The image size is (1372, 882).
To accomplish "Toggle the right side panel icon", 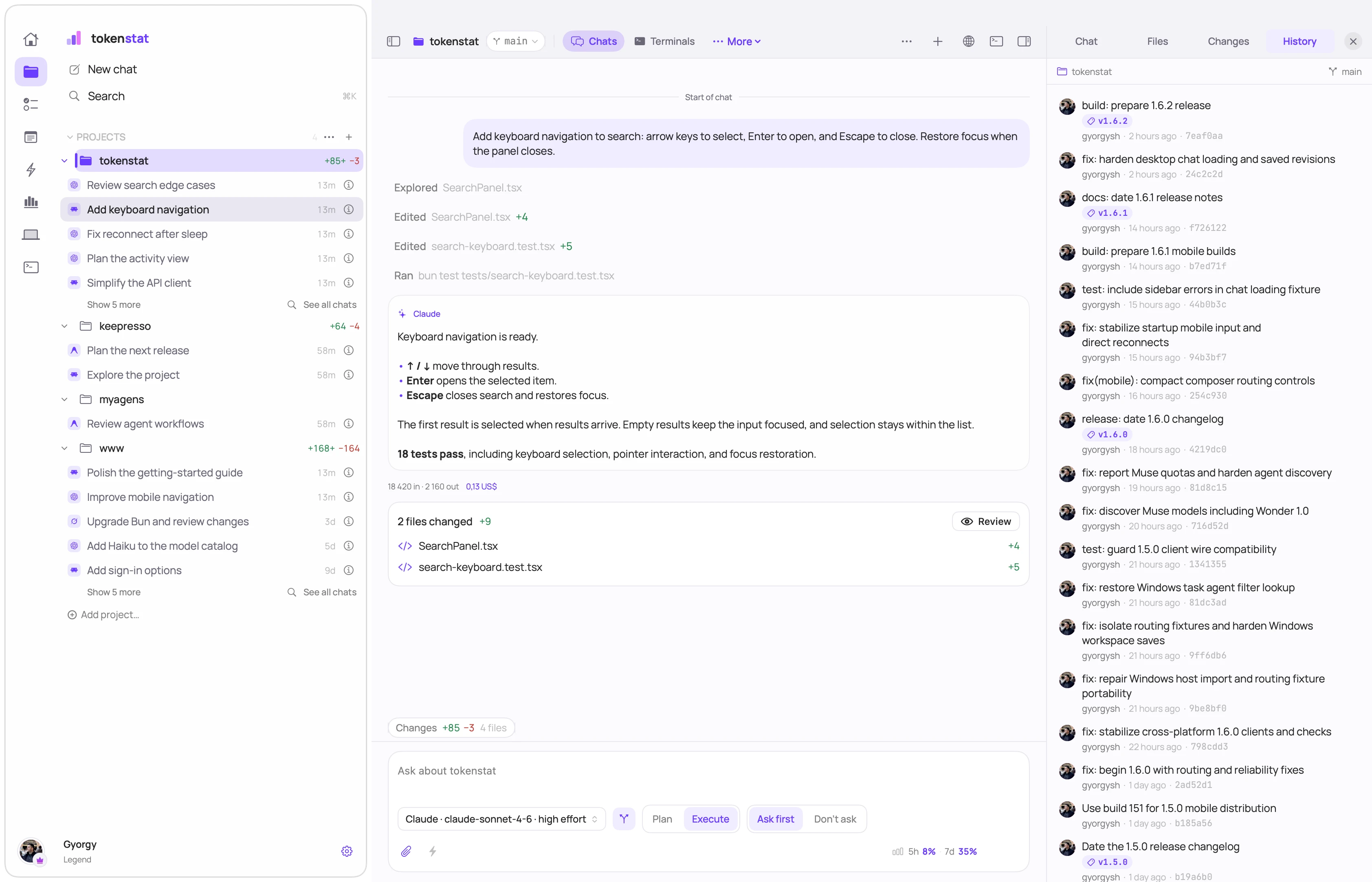I will coord(1024,41).
